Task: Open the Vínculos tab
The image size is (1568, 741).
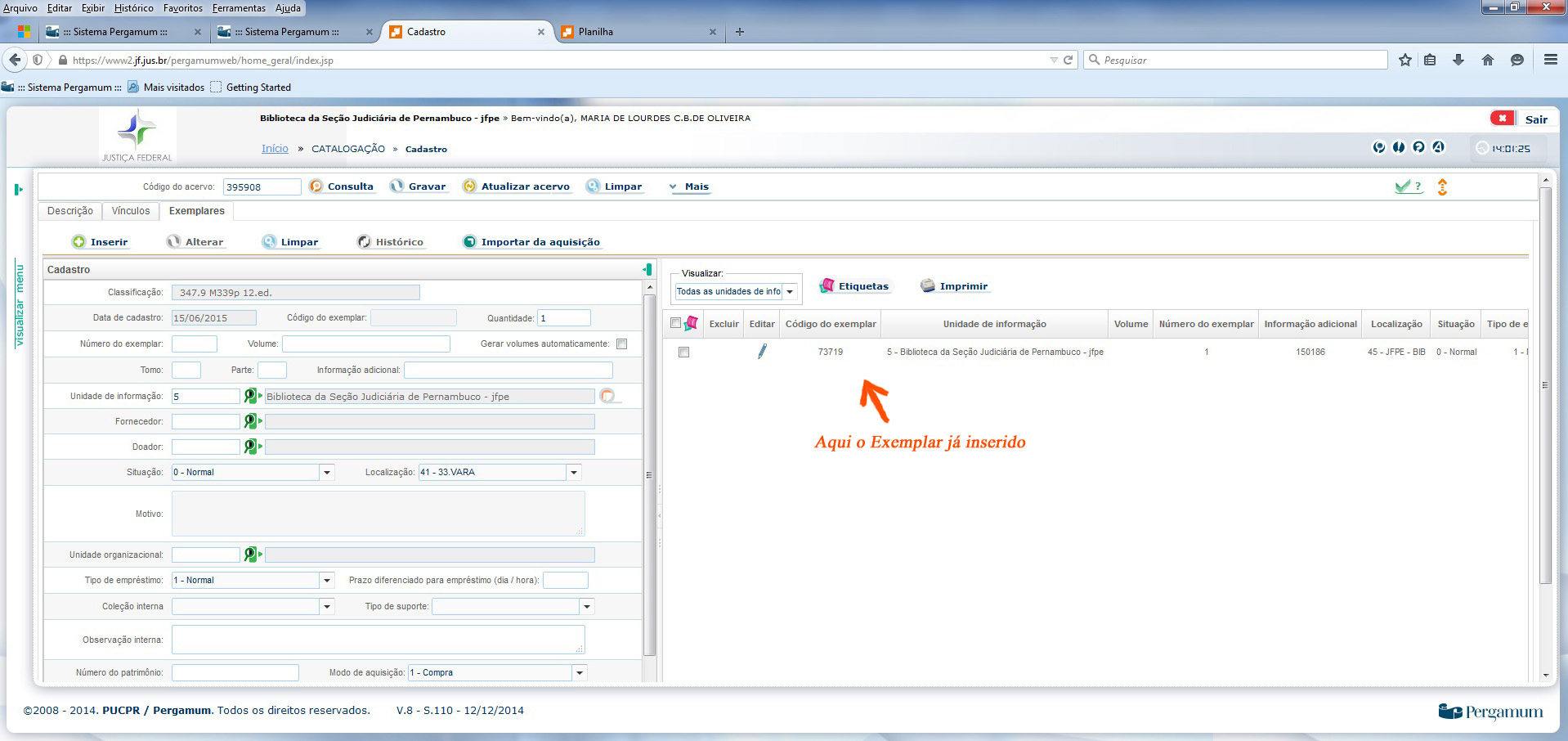Action: [x=131, y=211]
